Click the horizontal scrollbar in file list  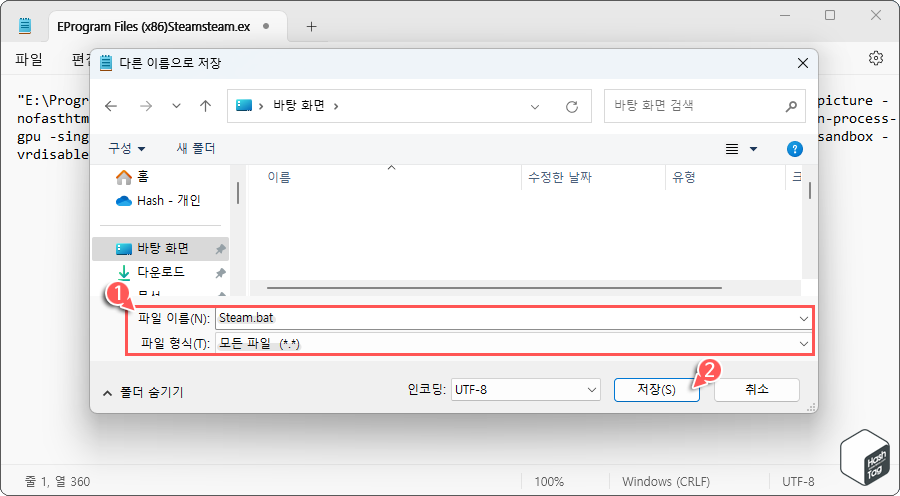pyautogui.click(x=494, y=288)
